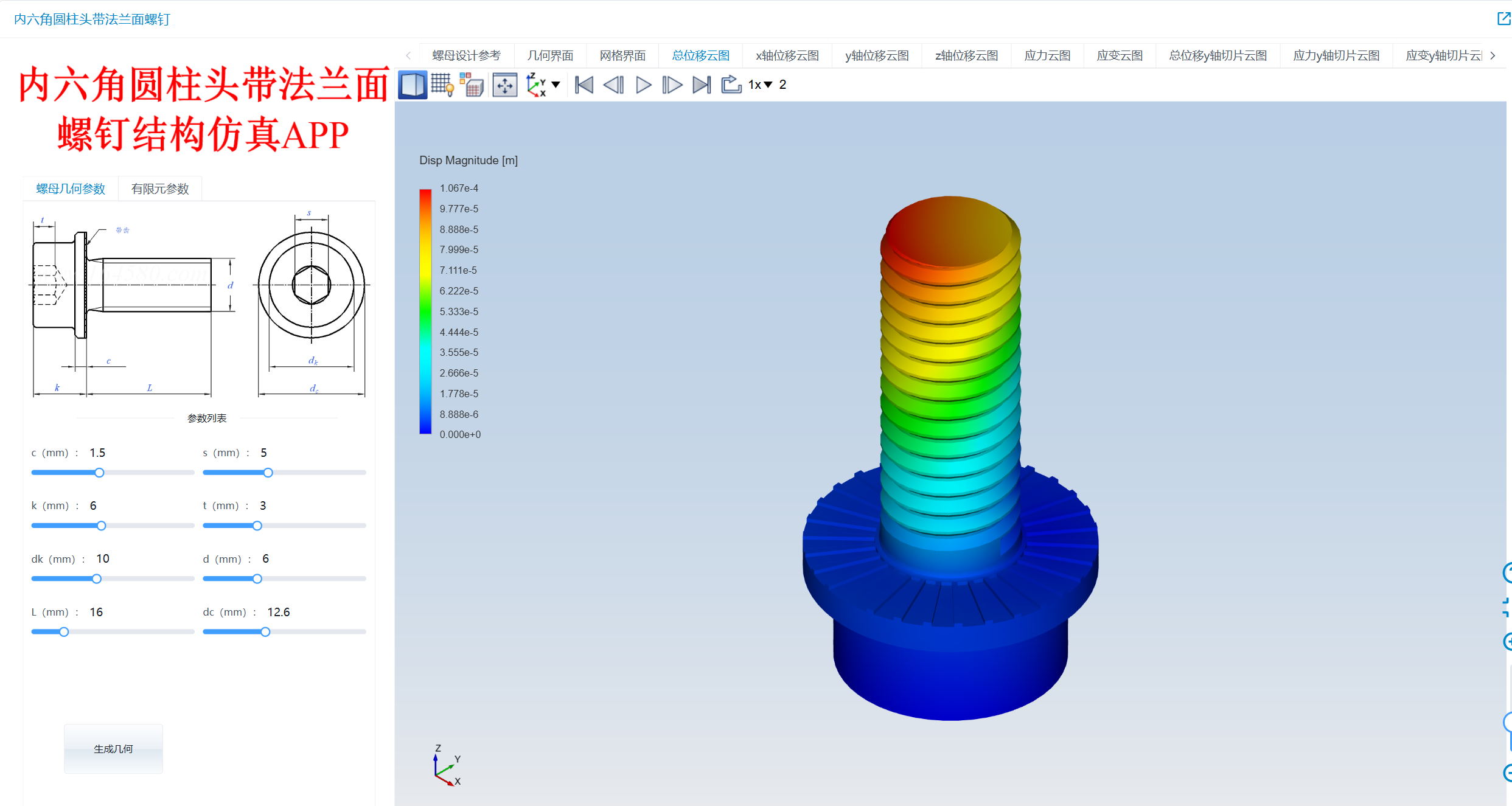Open the colored cube display settings icon
Screen dimensions: 1512x806
pos(472,85)
